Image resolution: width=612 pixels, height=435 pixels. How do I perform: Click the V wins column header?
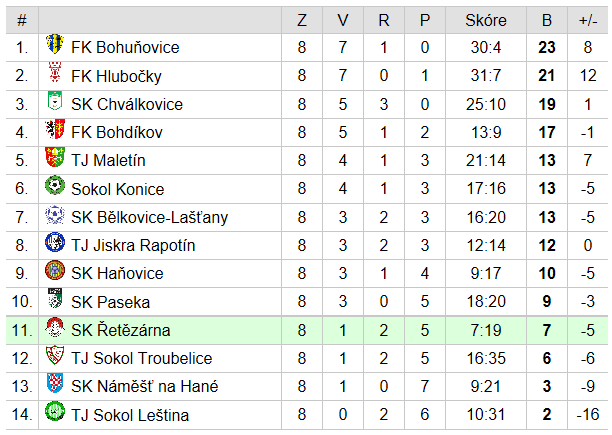[x=343, y=20]
